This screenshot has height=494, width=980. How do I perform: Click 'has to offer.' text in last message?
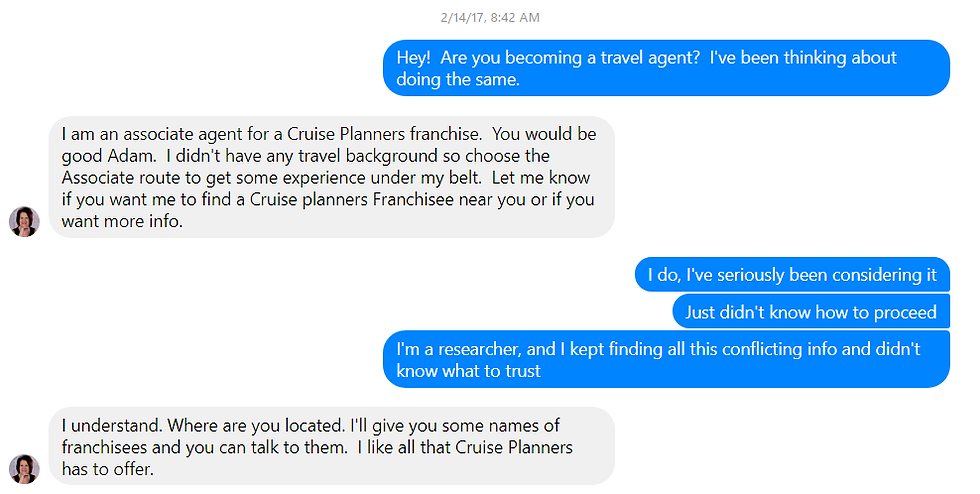coord(108,469)
